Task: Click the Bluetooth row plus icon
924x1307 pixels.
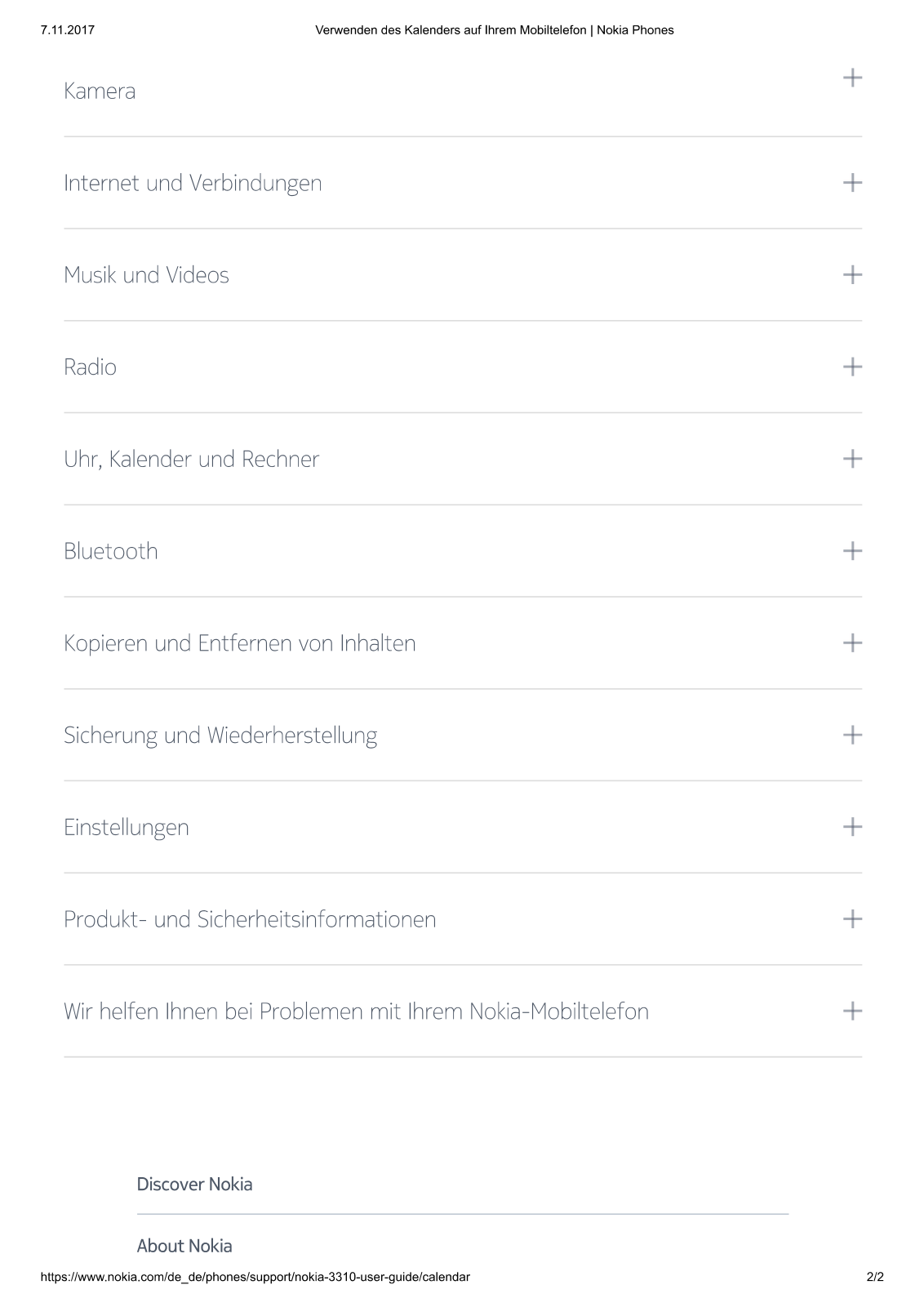Action: [x=852, y=551]
